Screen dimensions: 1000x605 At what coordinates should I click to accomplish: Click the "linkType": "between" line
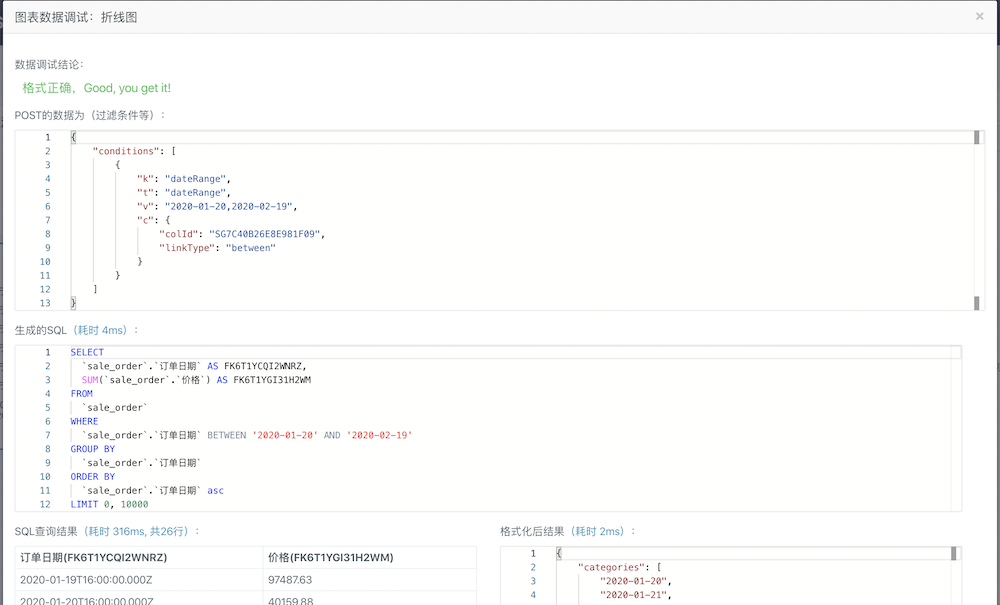pos(217,248)
